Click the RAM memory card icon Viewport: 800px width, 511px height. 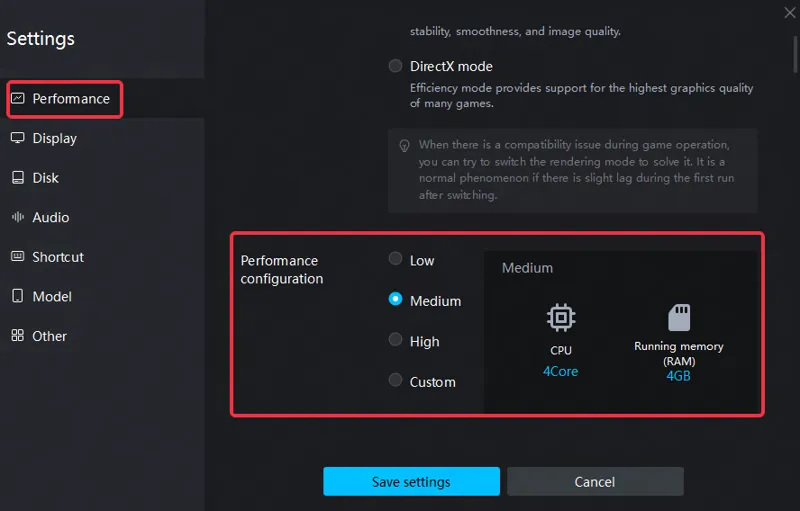point(679,317)
